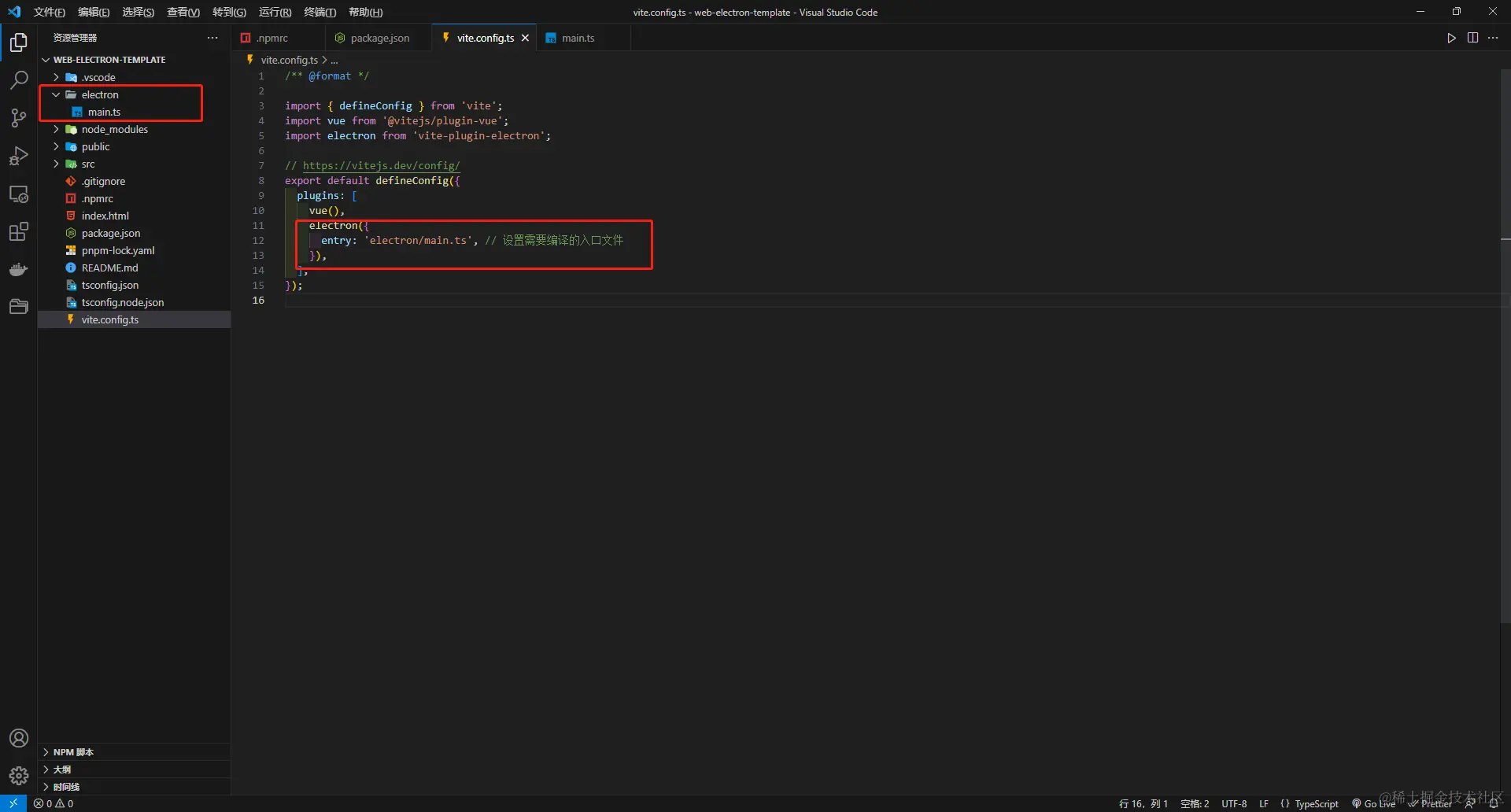This screenshot has height=812, width=1511.
Task: Switch to the main.ts editor tab
Action: click(583, 38)
